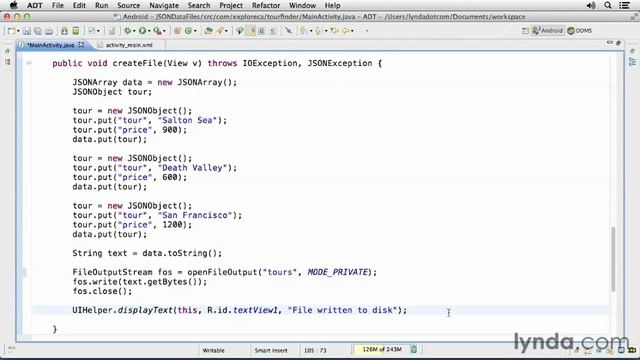Click the Save toolbar icon
The image size is (640, 360).
coord(27,31)
